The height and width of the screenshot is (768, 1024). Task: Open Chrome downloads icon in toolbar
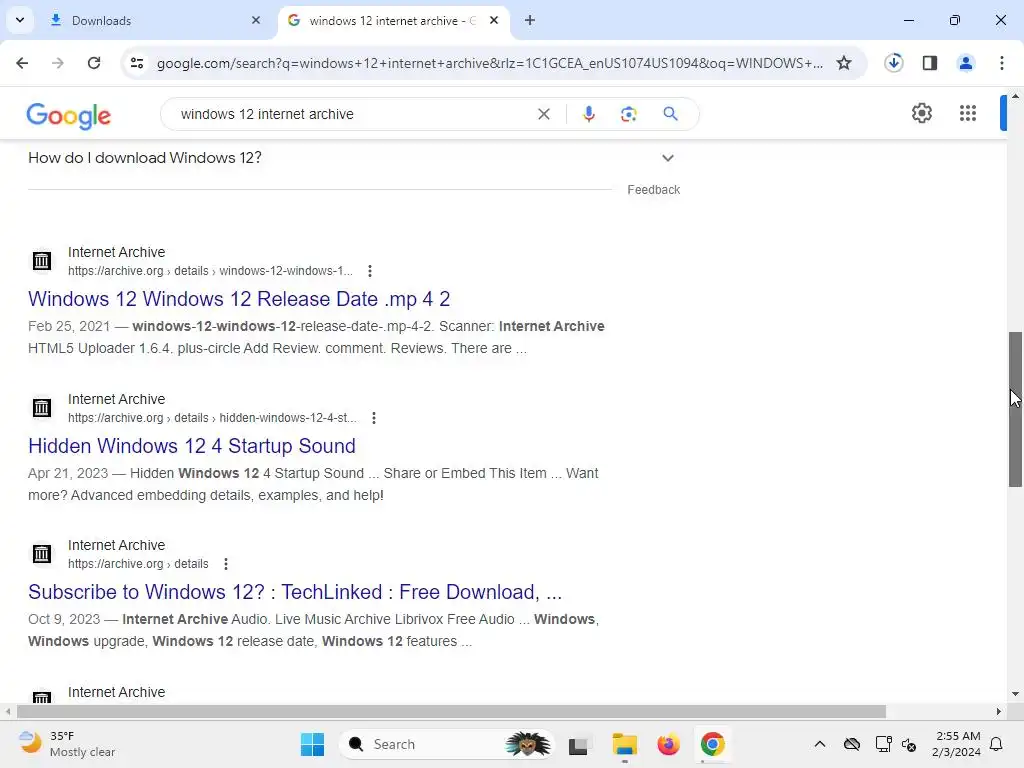tap(893, 63)
